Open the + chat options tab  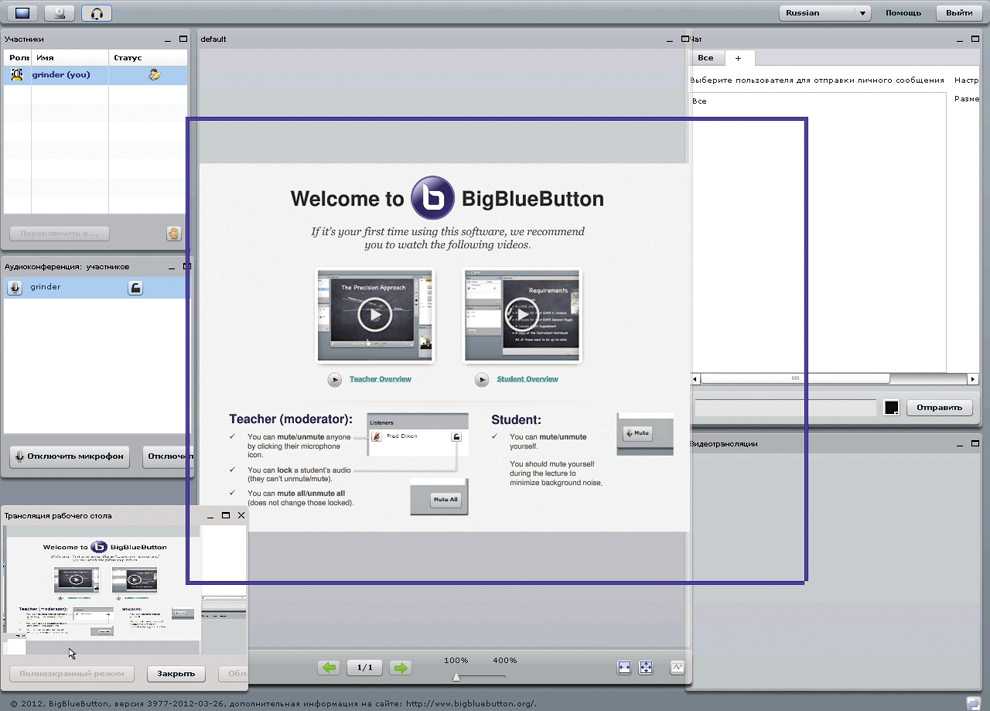[x=738, y=58]
